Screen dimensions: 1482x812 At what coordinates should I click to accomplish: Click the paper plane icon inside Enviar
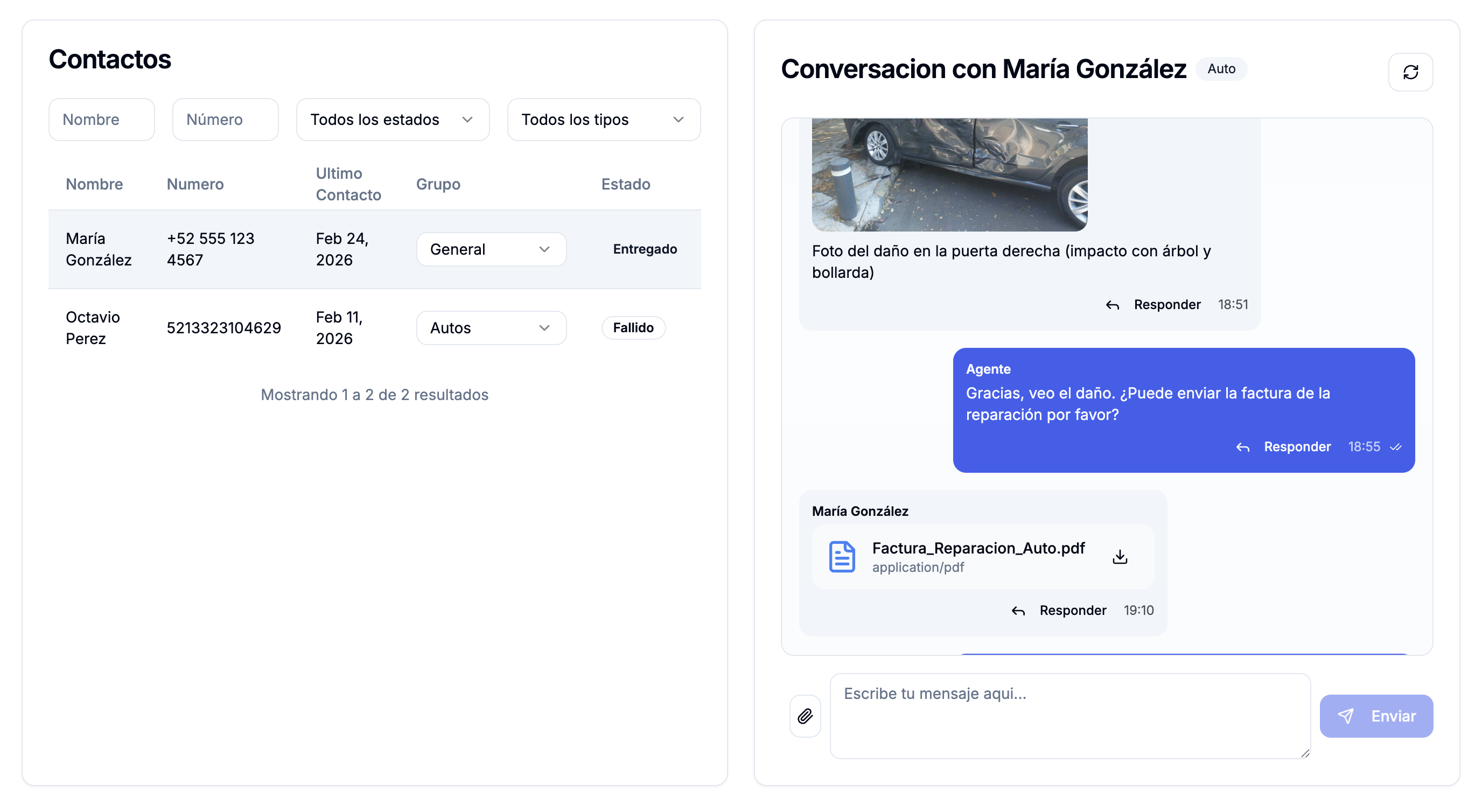pos(1346,716)
